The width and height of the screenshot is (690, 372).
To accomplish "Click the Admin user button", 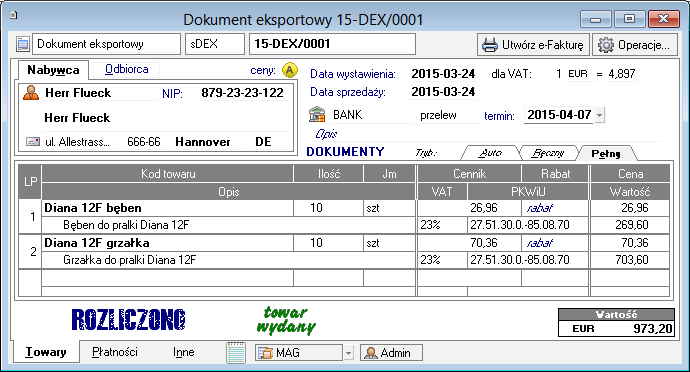I will click(391, 353).
